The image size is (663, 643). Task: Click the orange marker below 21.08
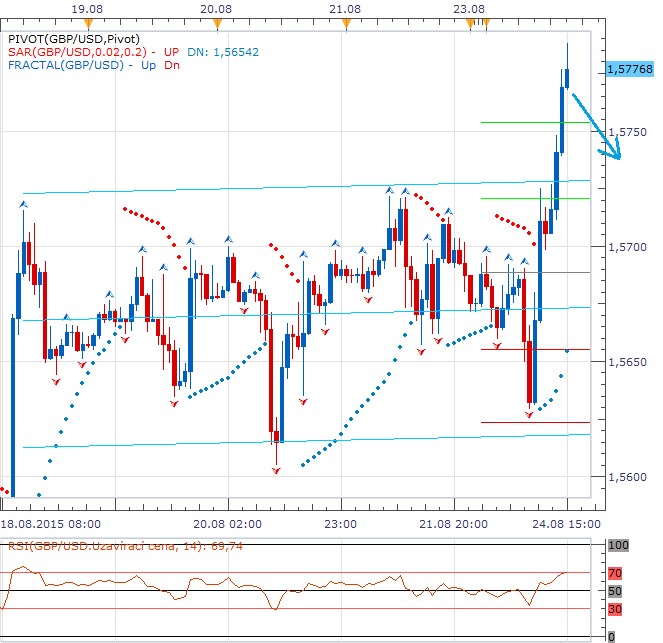click(346, 21)
